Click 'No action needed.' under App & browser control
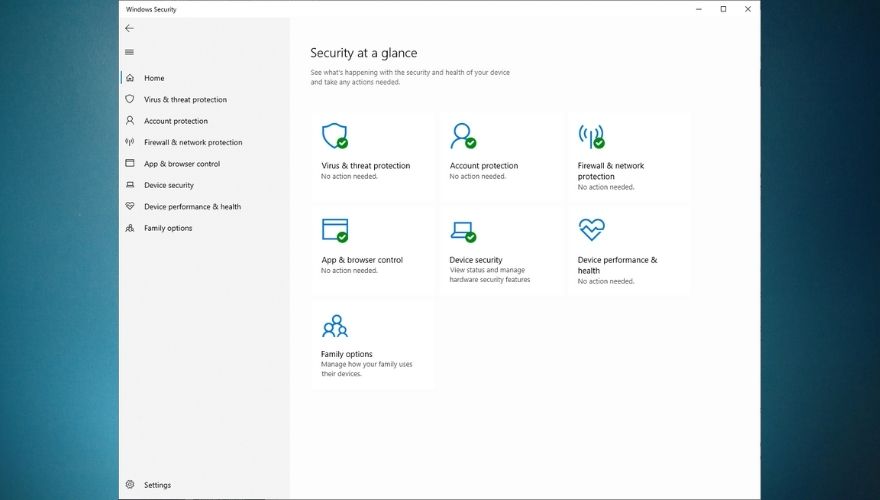 [x=349, y=270]
